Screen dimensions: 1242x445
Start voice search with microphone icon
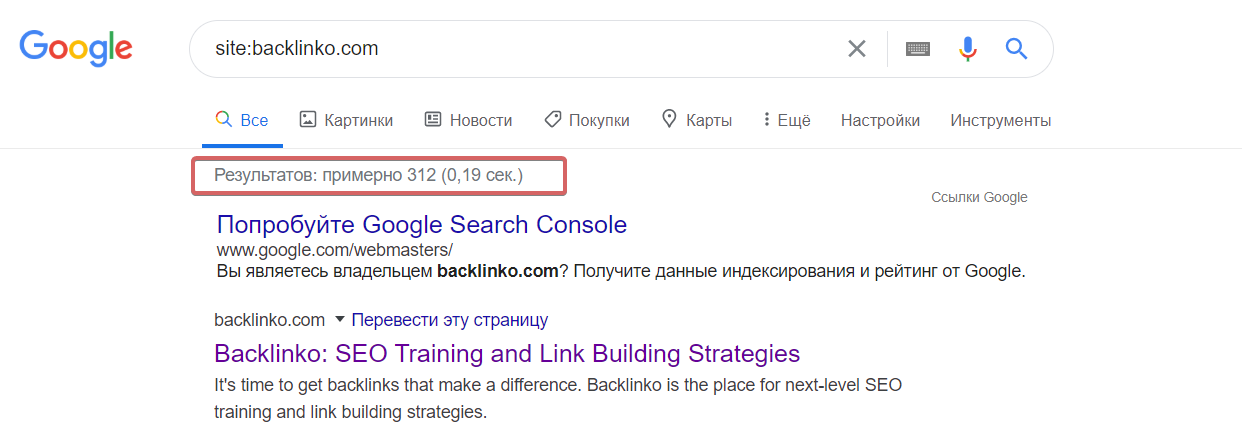(967, 49)
